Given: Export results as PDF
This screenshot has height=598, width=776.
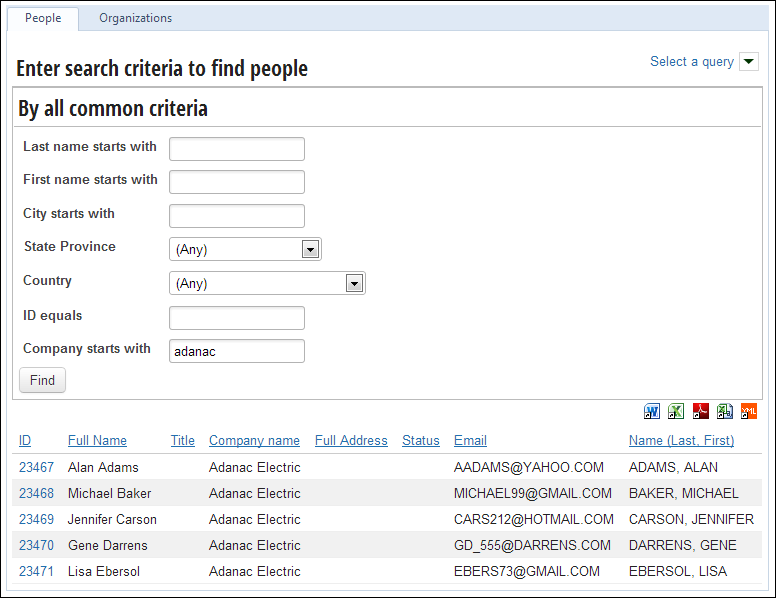Looking at the screenshot, I should (700, 411).
